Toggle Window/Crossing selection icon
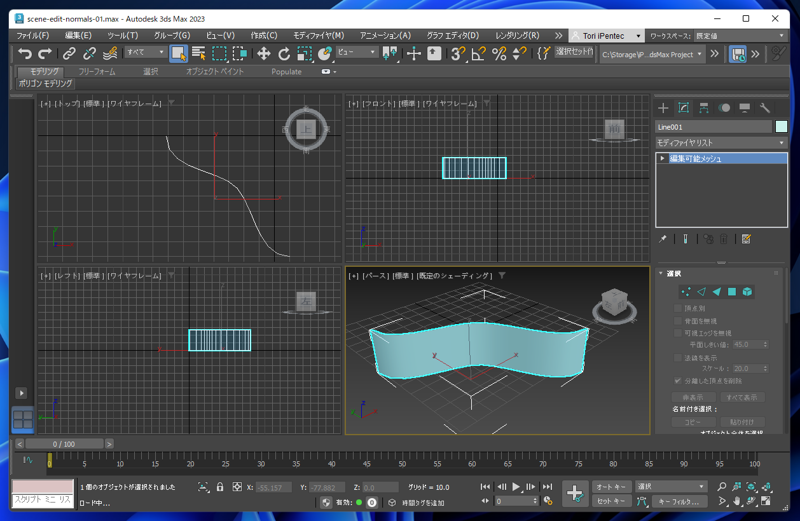This screenshot has width=800, height=521. [x=240, y=54]
